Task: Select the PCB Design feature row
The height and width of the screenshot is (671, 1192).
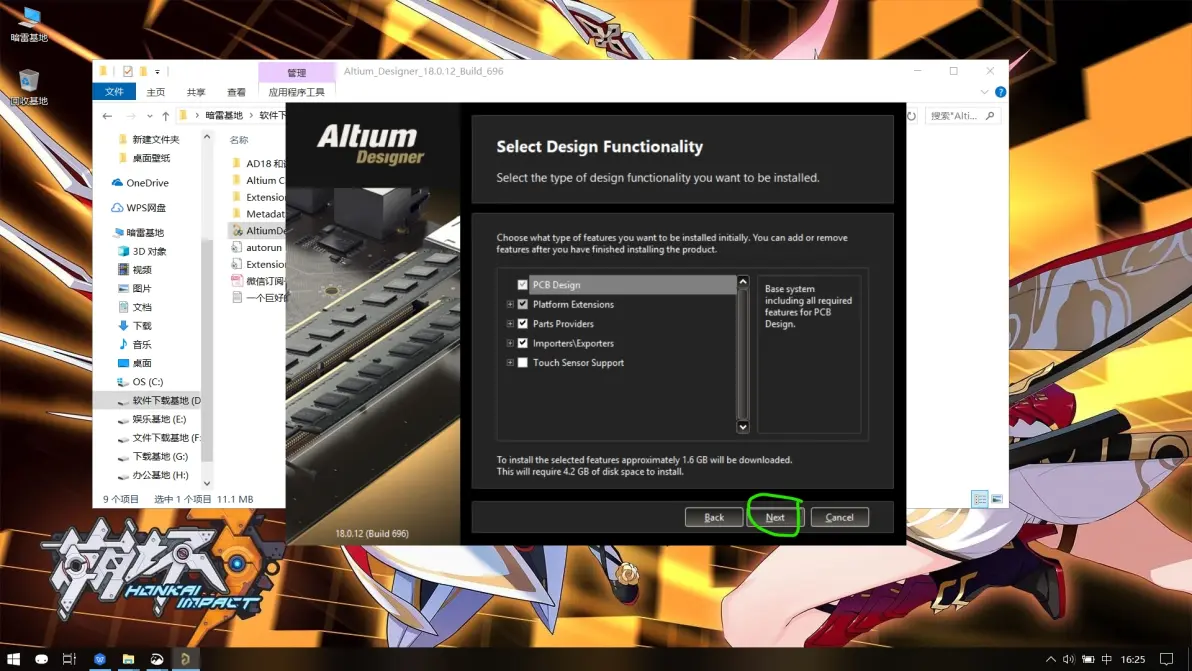Action: point(632,285)
